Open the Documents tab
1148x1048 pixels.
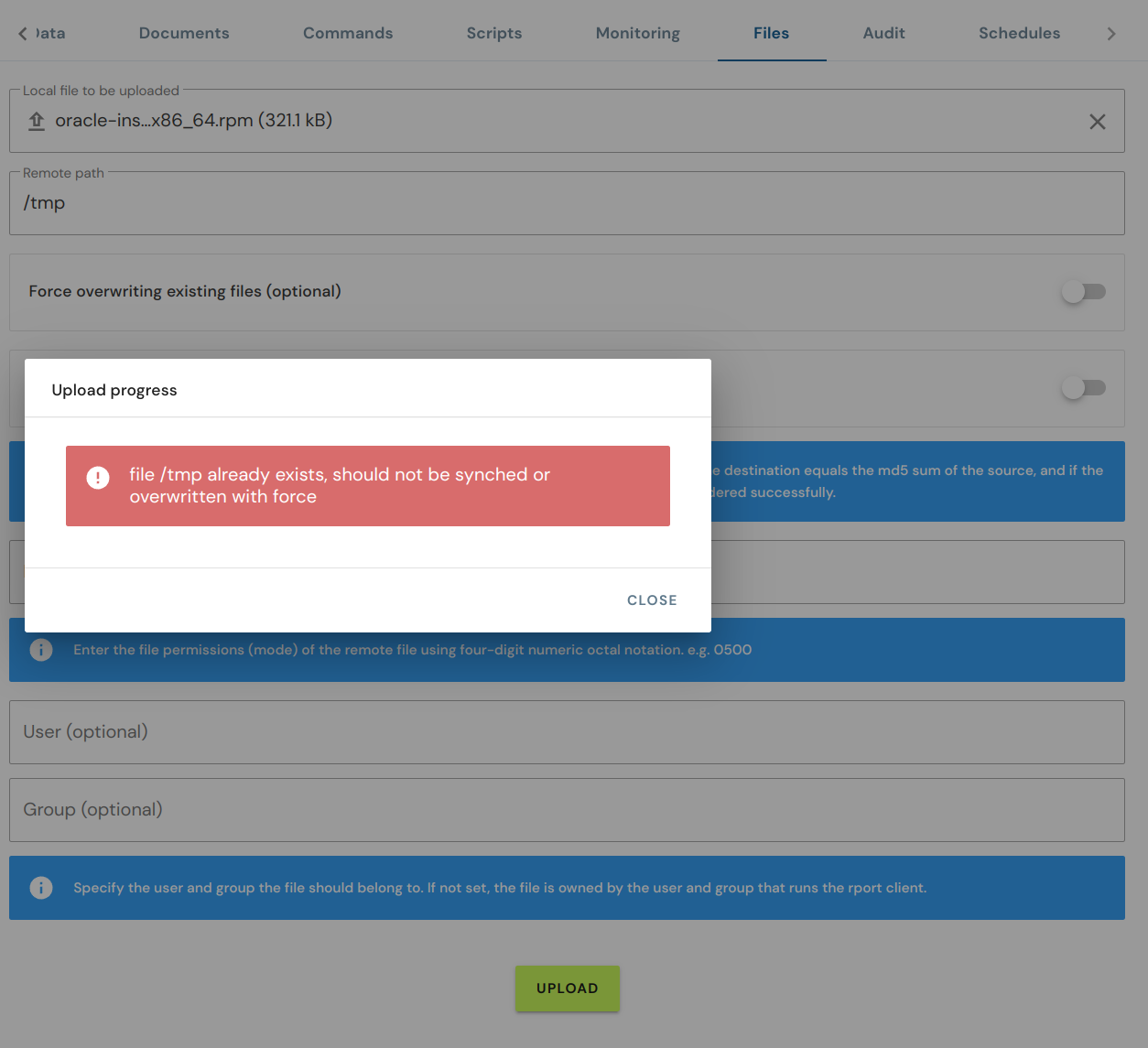tap(184, 33)
